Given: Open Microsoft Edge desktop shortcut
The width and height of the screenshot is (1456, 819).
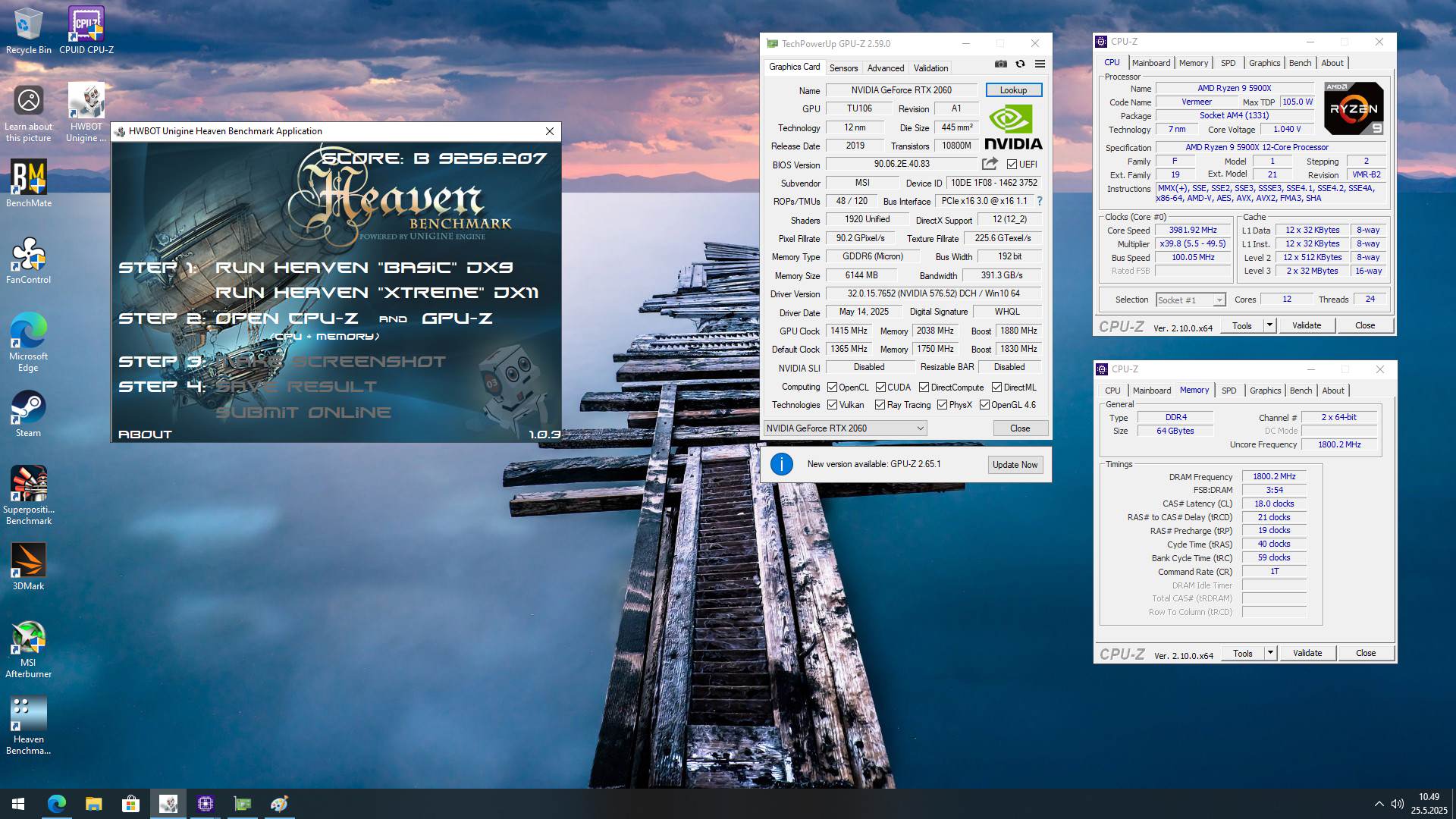Looking at the screenshot, I should tap(28, 342).
